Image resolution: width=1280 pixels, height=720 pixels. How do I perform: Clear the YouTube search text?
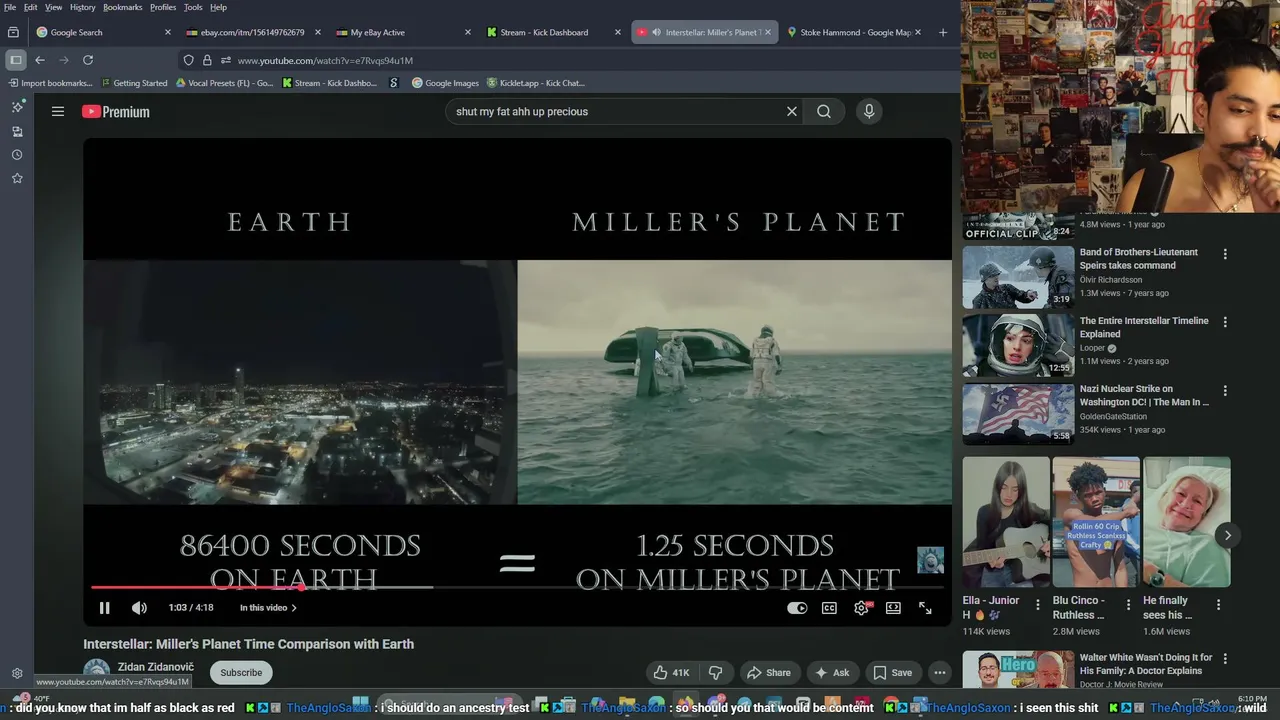pyautogui.click(x=792, y=112)
